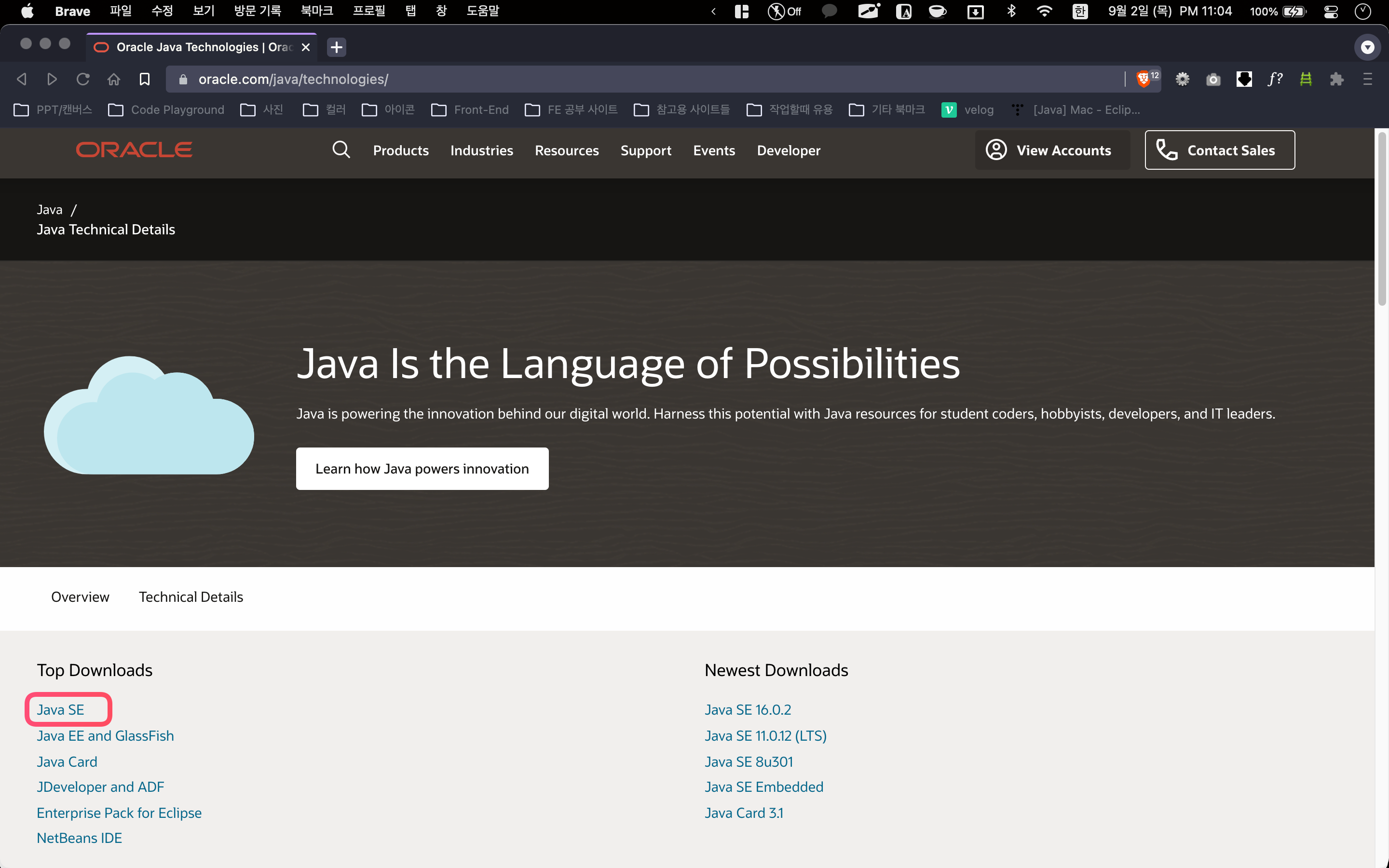Click the Oracle logo
1389x868 pixels.
(x=134, y=150)
